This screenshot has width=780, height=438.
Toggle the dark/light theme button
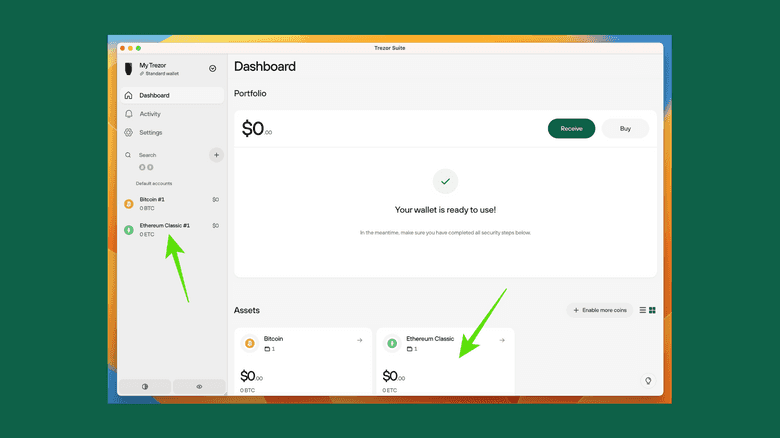[x=144, y=386]
